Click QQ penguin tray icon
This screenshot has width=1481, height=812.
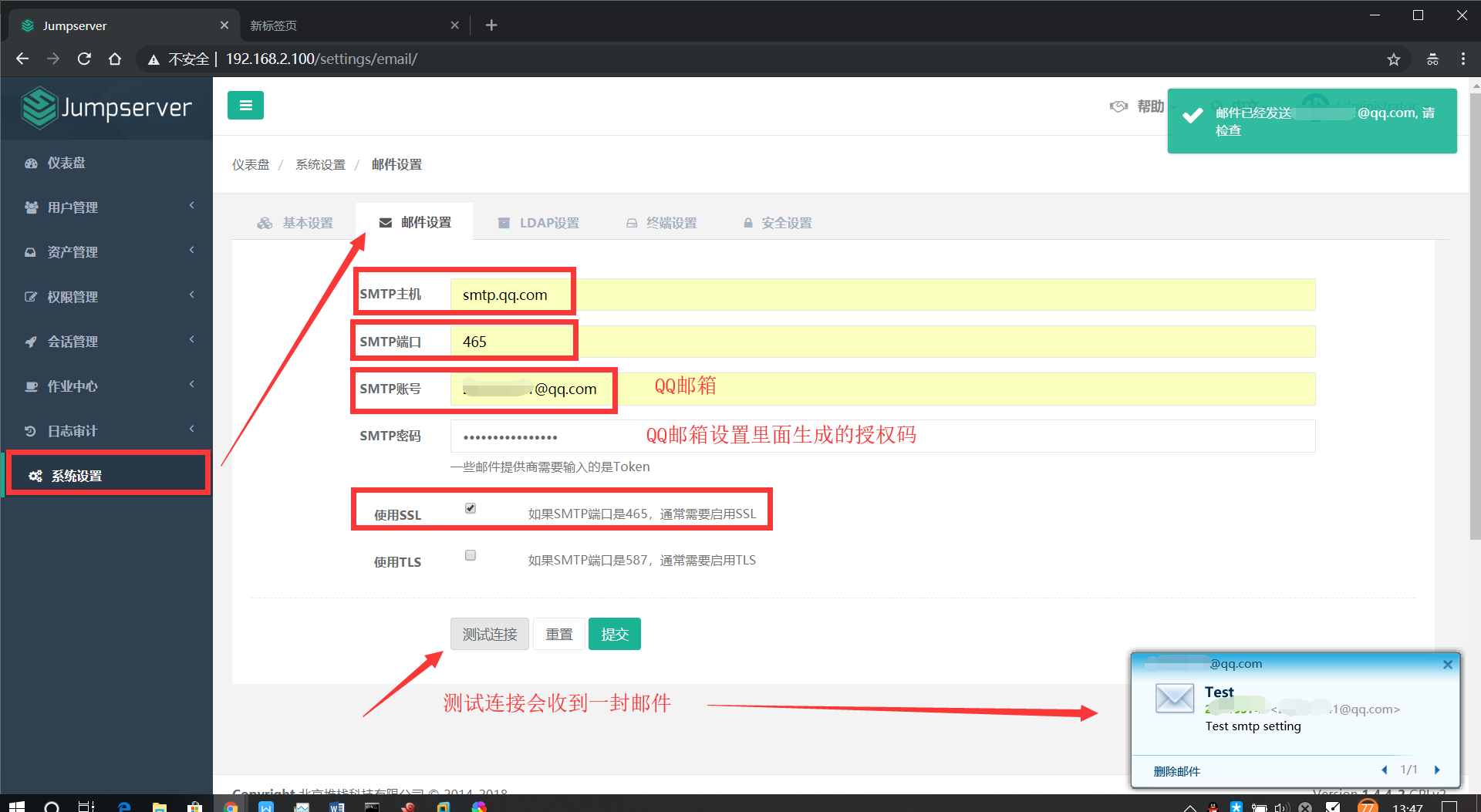coord(1213,807)
